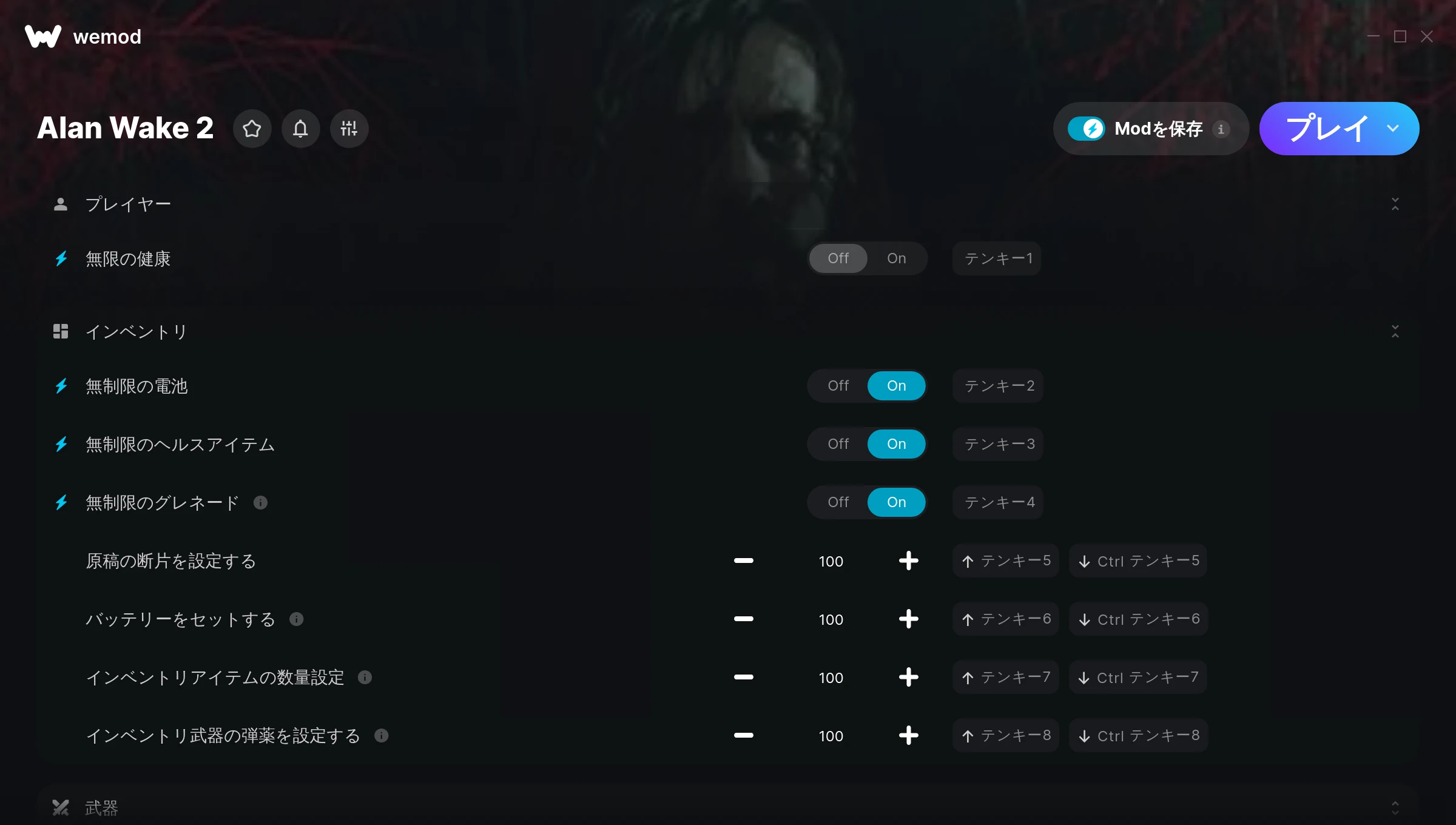Click info icon beside バッテリーをセットする
The width and height of the screenshot is (1456, 825).
click(296, 619)
